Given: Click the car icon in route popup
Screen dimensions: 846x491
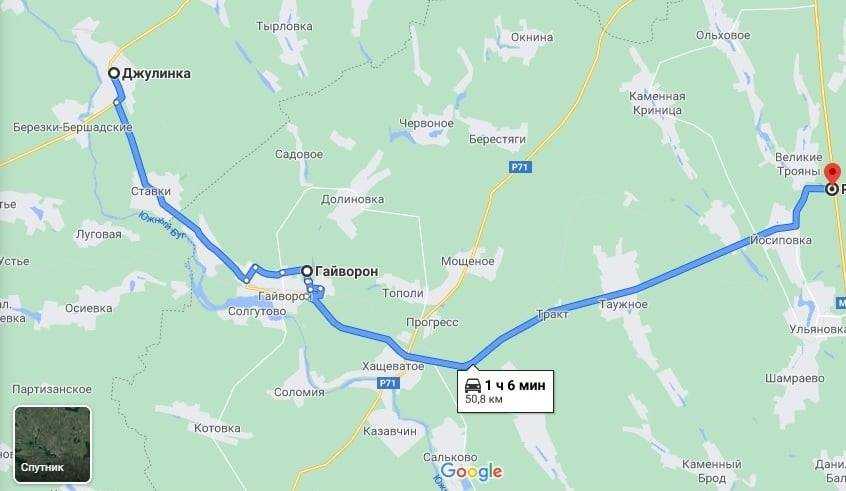Looking at the screenshot, I should click(473, 385).
